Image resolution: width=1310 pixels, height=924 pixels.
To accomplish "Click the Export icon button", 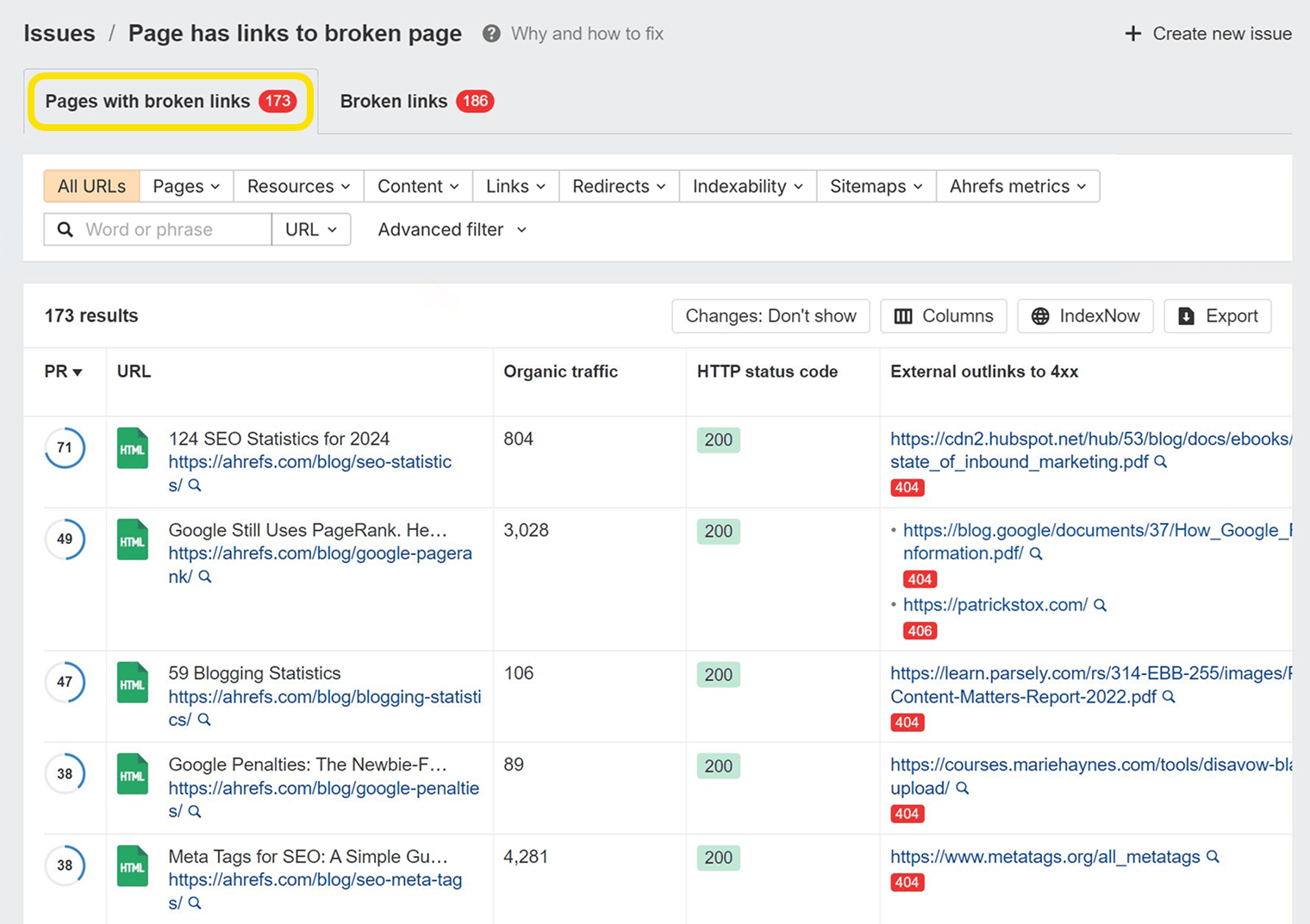I will click(1187, 315).
